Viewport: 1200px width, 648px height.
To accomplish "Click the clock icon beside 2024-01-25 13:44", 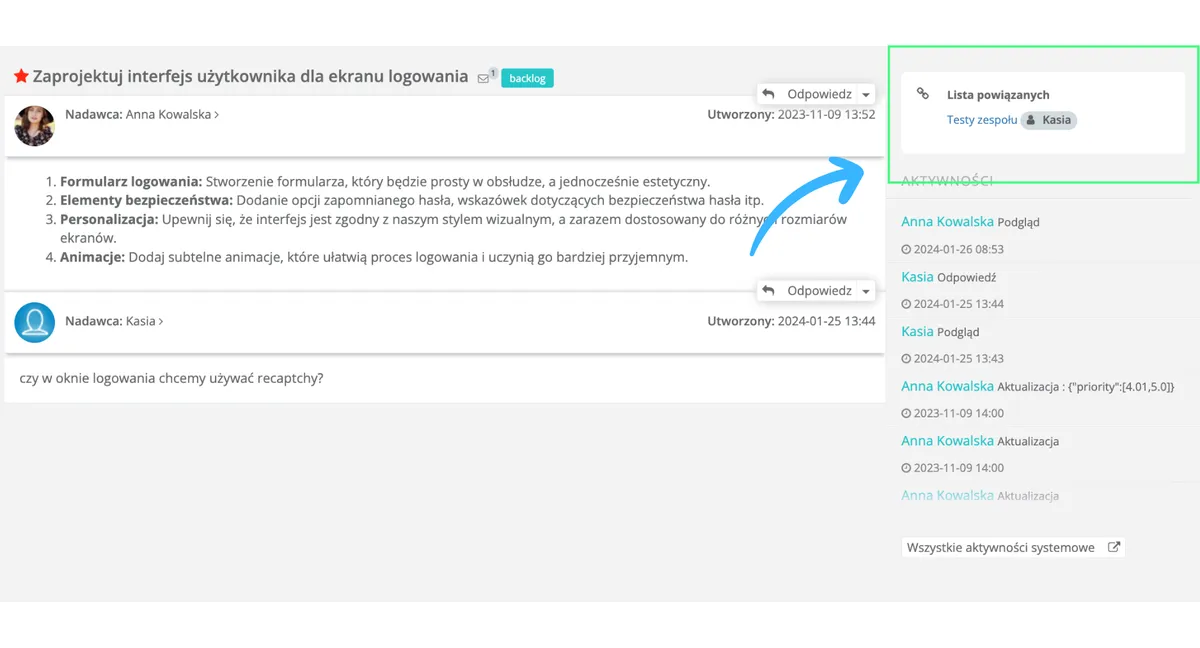I will (906, 304).
